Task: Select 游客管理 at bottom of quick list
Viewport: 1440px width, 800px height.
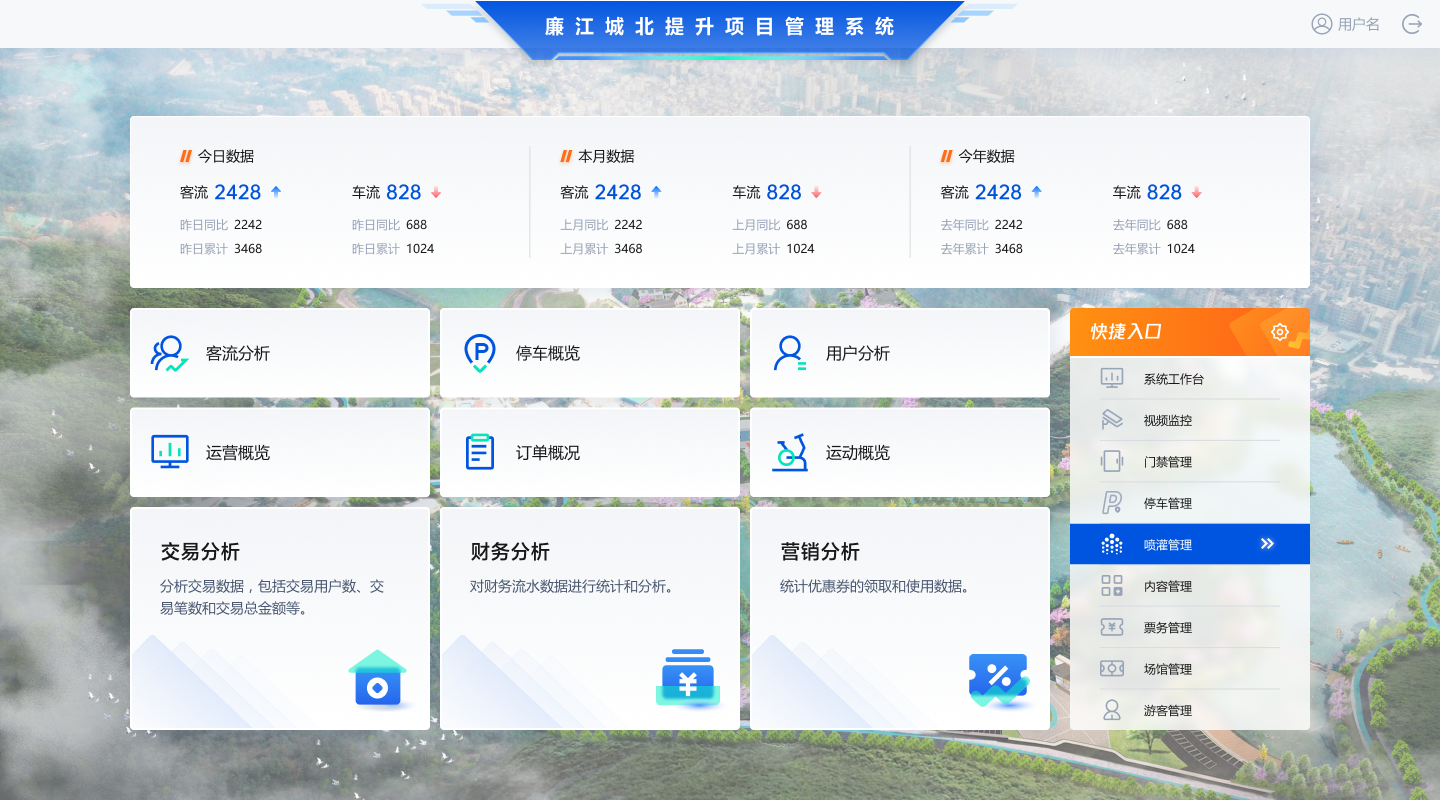Action: click(x=1167, y=711)
